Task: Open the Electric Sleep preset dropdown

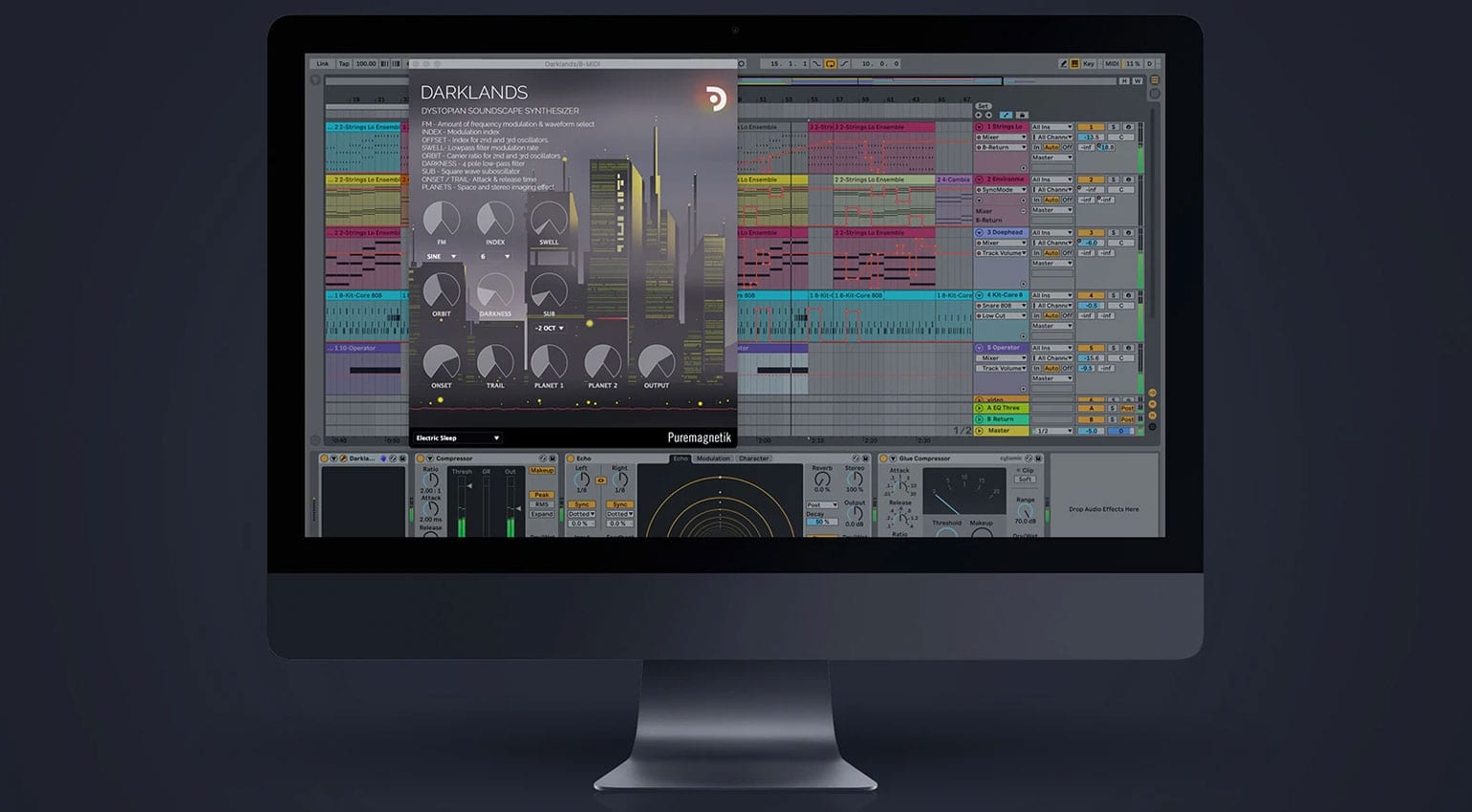Action: (x=457, y=438)
